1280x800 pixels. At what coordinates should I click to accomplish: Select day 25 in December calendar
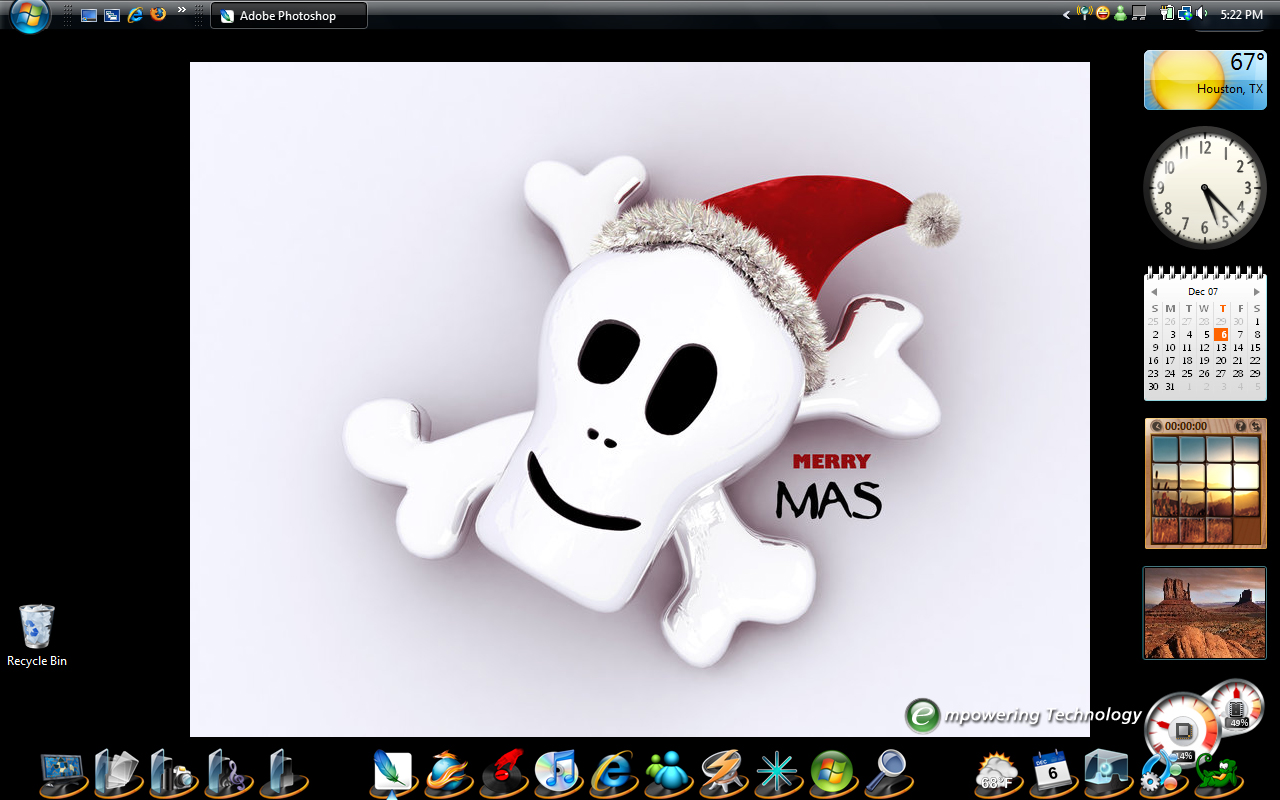click(1187, 373)
